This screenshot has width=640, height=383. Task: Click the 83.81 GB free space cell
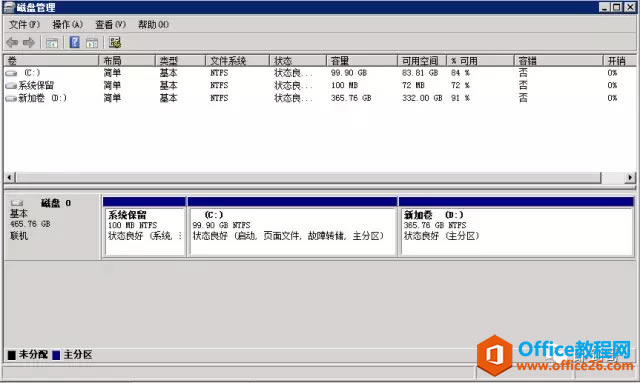pos(420,73)
